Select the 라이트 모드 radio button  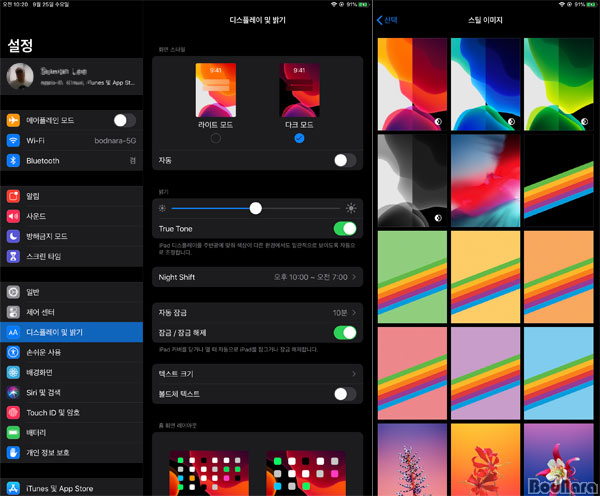(215, 138)
